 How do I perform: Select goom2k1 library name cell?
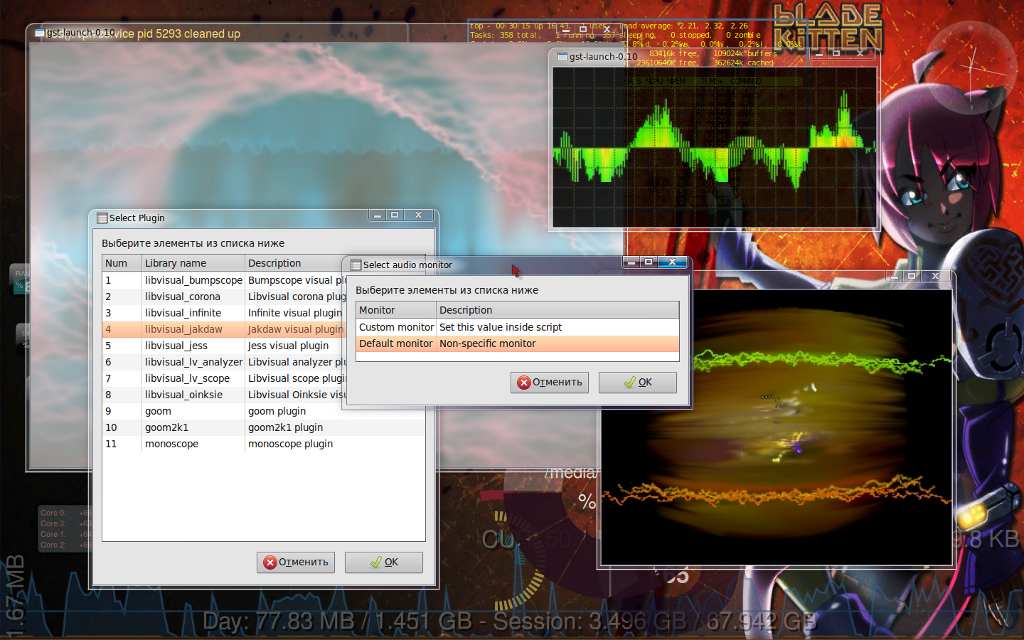tap(167, 428)
